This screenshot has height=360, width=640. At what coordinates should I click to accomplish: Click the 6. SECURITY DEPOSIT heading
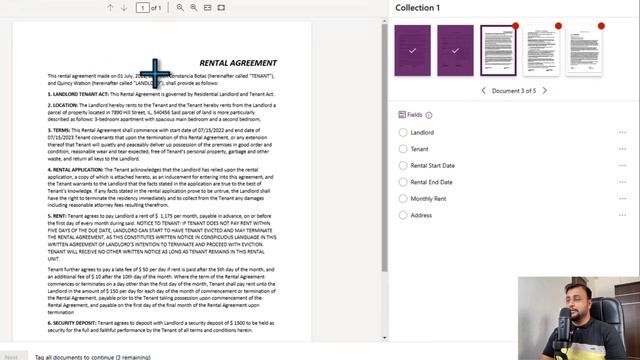tap(72, 323)
